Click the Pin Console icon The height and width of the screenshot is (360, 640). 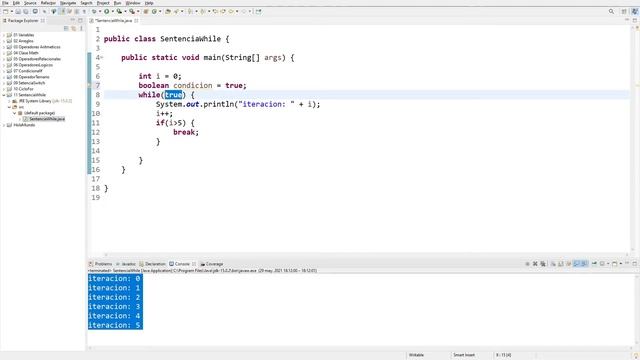coord(594,264)
